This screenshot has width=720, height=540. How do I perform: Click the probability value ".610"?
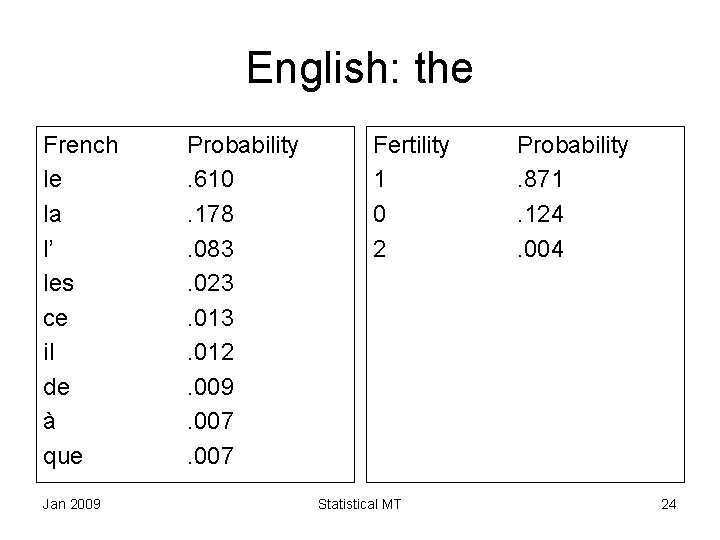pyautogui.click(x=211, y=179)
